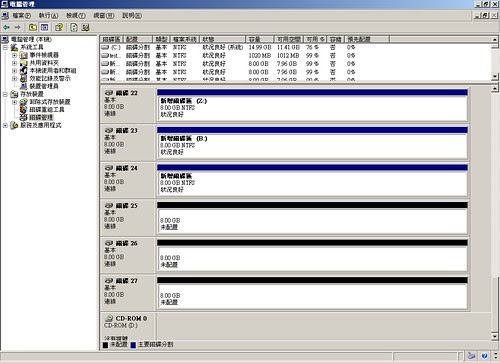Click the 裝置管理員 (Device Manager) icon

pyautogui.click(x=23, y=86)
